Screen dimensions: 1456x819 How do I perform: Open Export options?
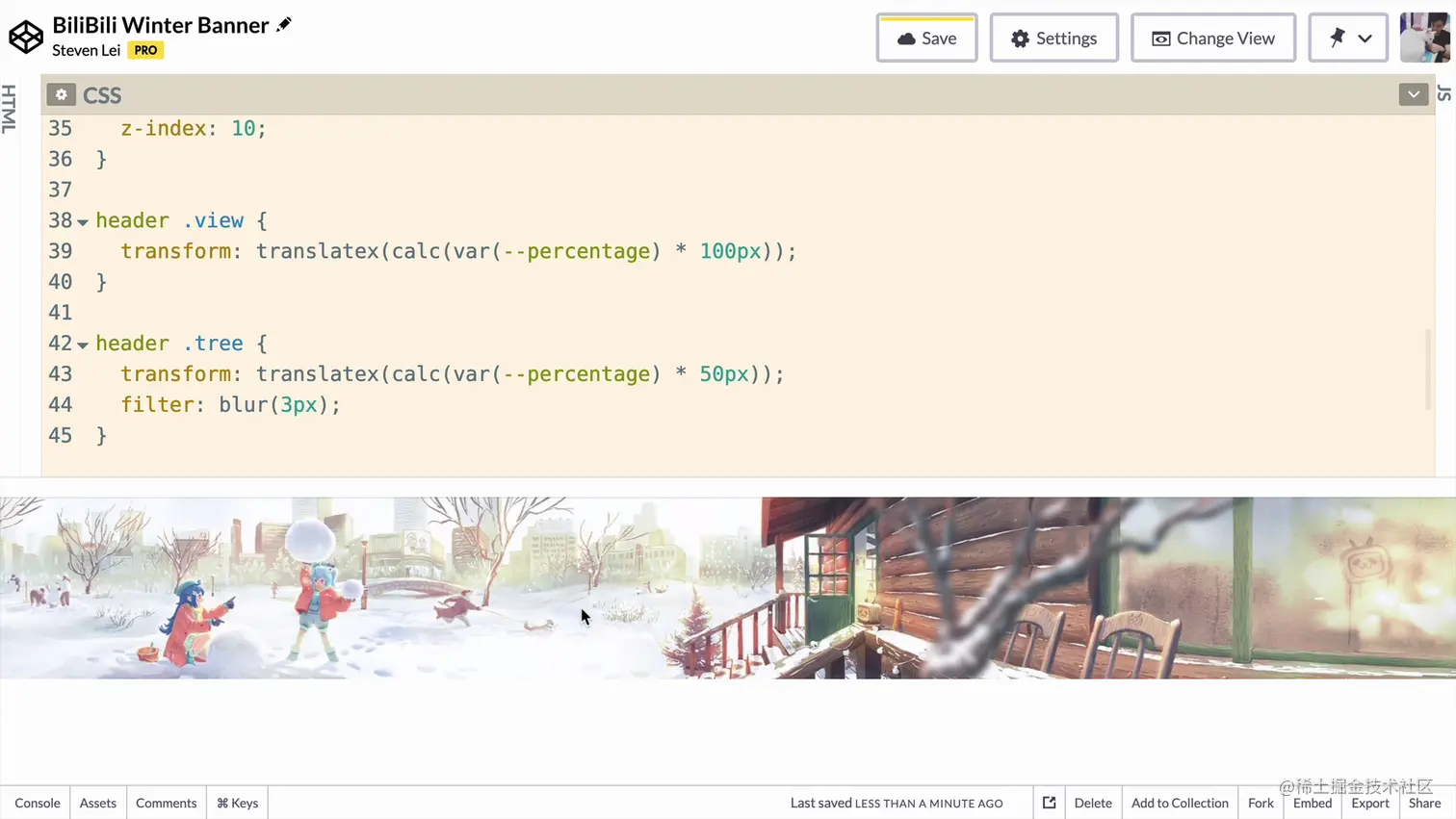tap(1370, 803)
